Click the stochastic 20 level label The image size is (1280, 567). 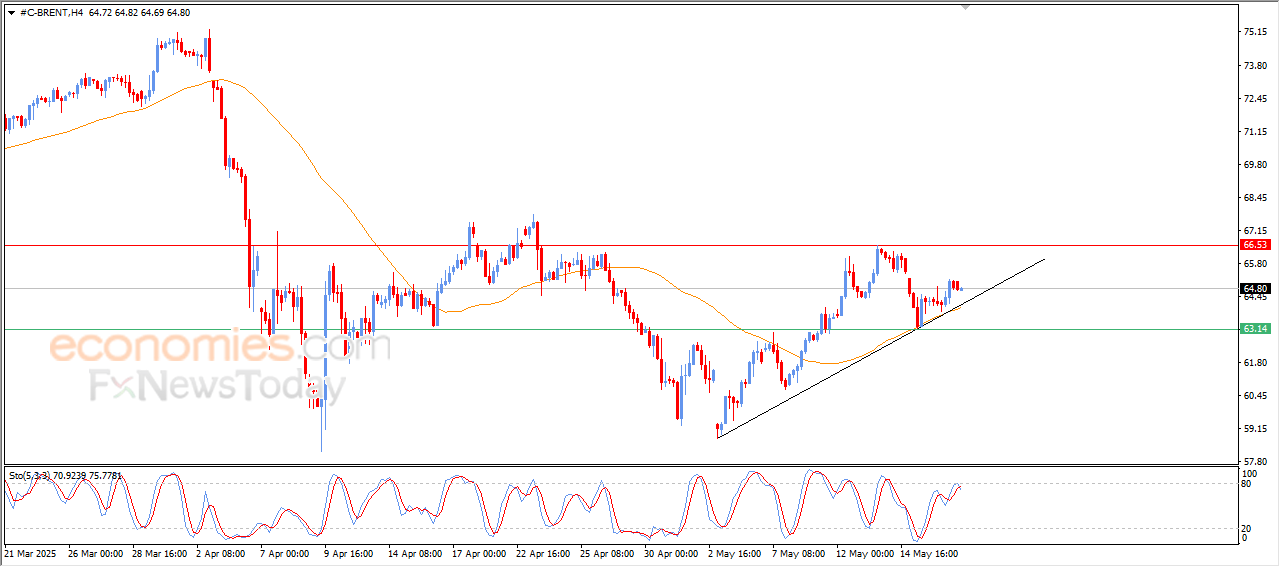[x=1247, y=528]
